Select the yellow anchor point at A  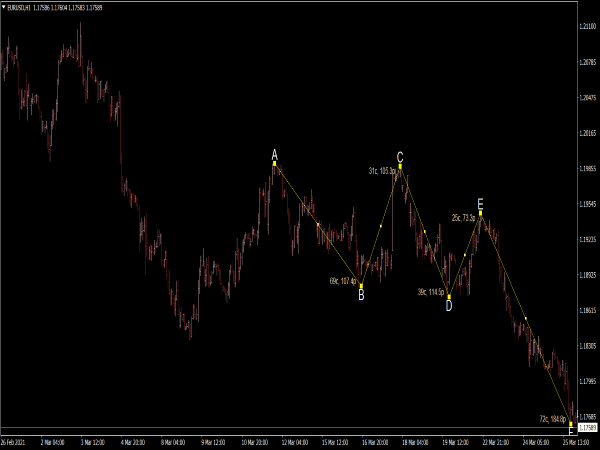[274, 163]
